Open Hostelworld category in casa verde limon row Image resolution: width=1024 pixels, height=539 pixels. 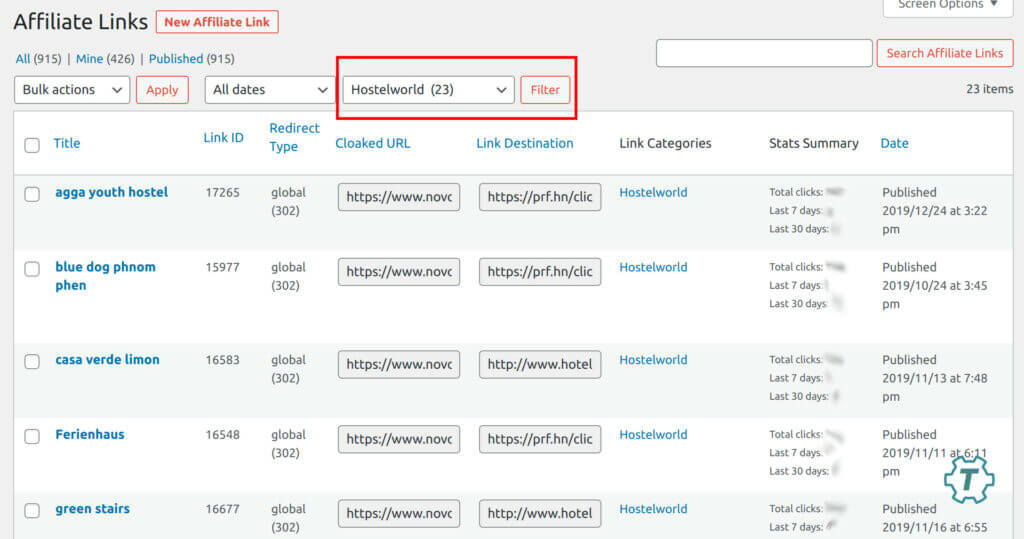[x=653, y=359]
